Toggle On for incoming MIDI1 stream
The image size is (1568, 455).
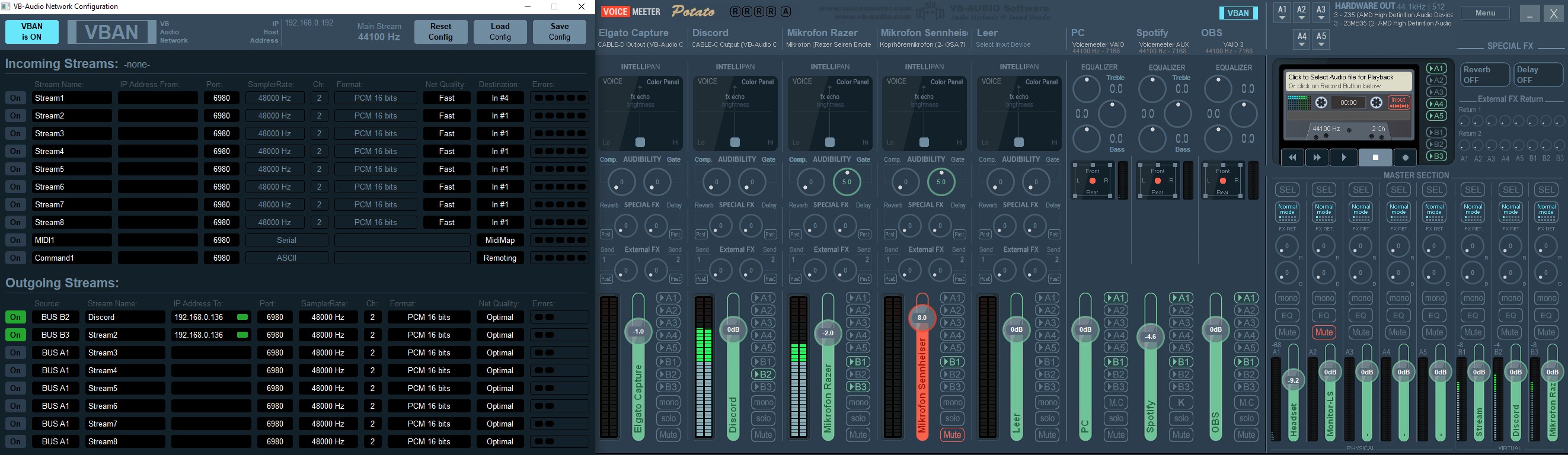click(15, 240)
